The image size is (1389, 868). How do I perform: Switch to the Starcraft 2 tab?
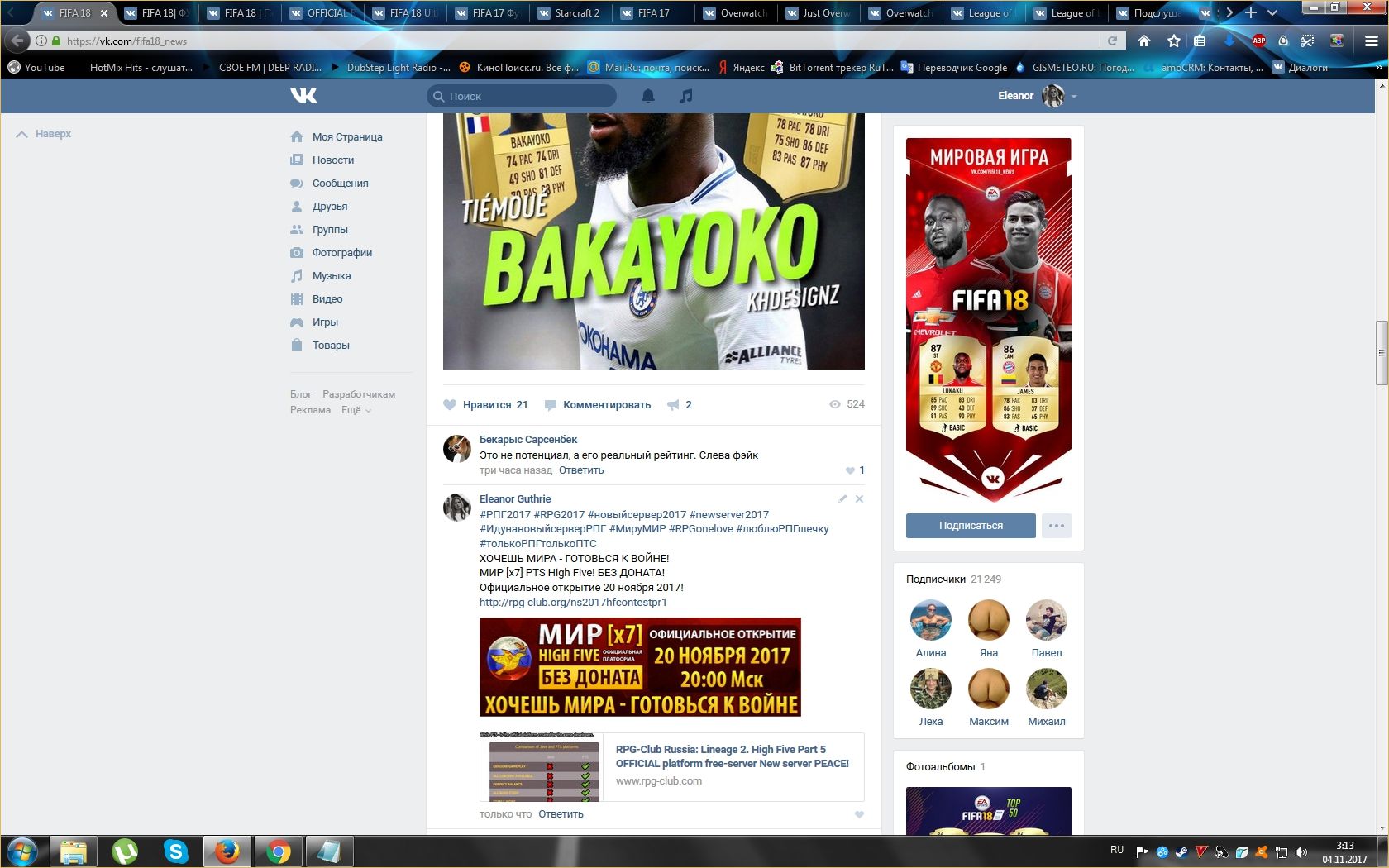(x=569, y=13)
